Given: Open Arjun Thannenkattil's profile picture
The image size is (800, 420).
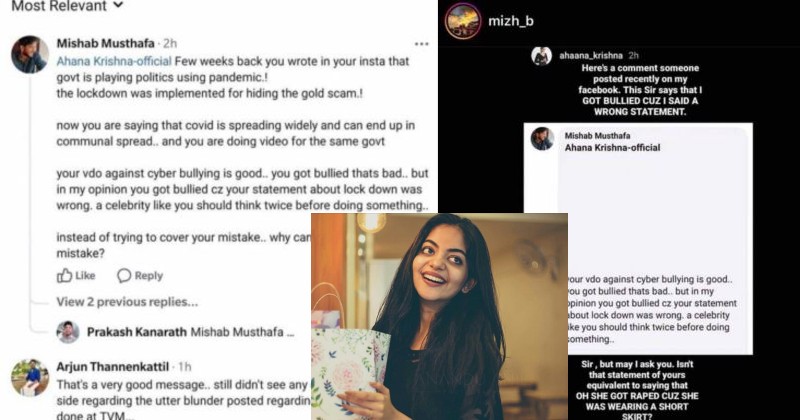Looking at the screenshot, I should (x=30, y=378).
